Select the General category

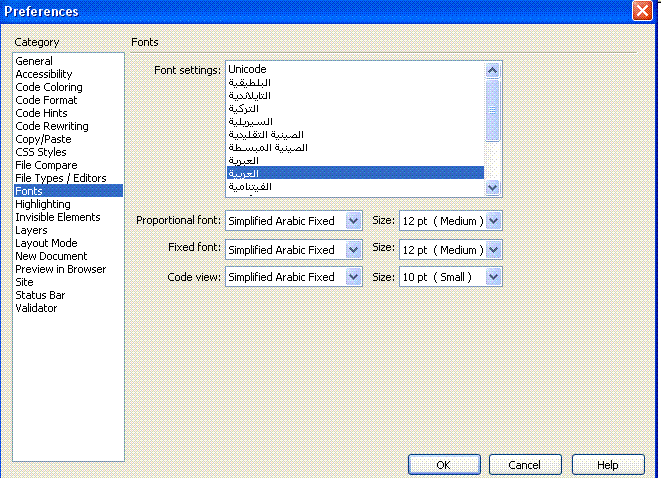tap(34, 61)
